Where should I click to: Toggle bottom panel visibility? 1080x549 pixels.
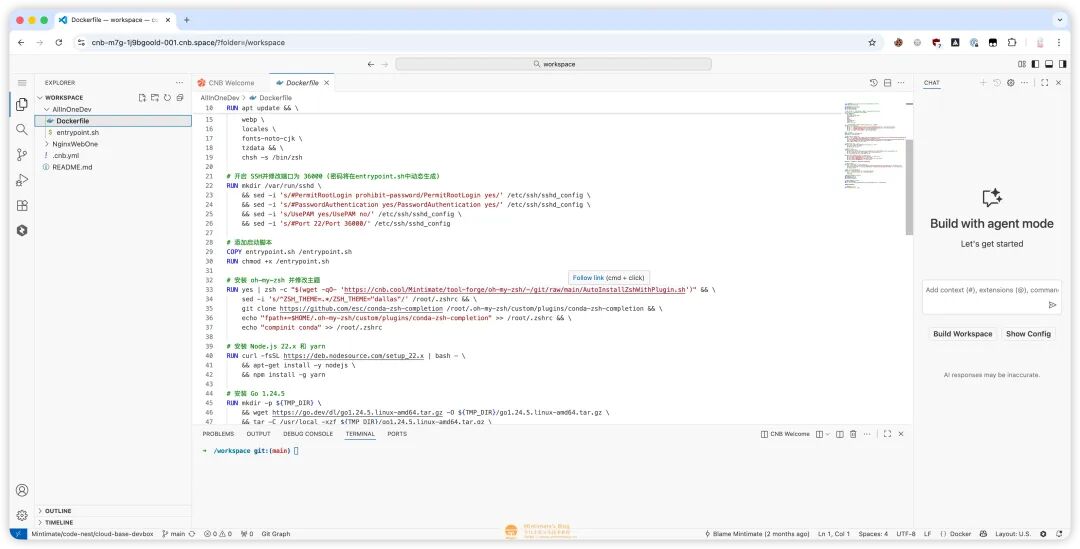pyautogui.click(x=1049, y=64)
